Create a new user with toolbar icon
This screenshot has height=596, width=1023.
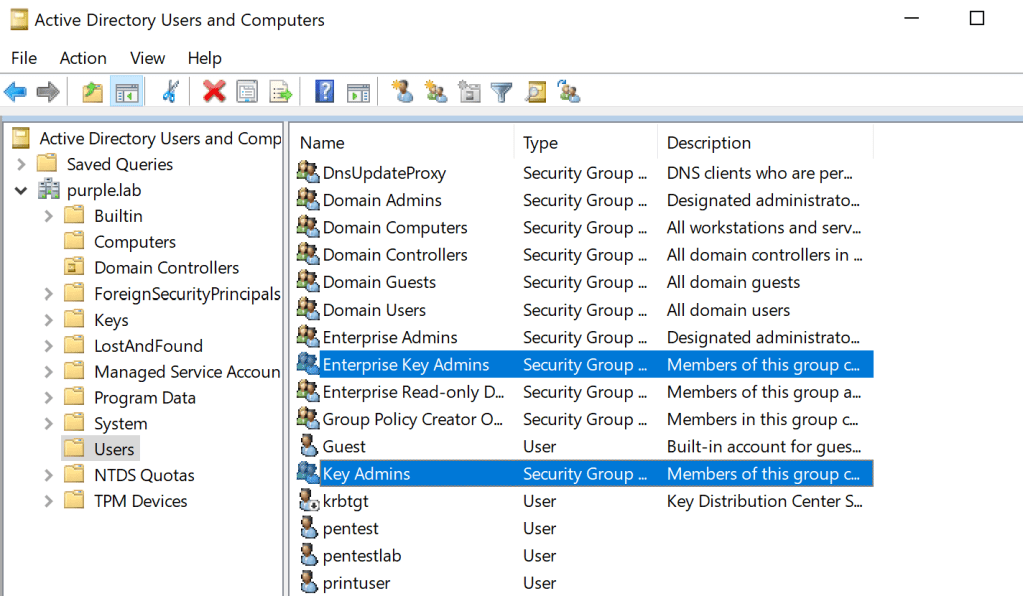(403, 93)
